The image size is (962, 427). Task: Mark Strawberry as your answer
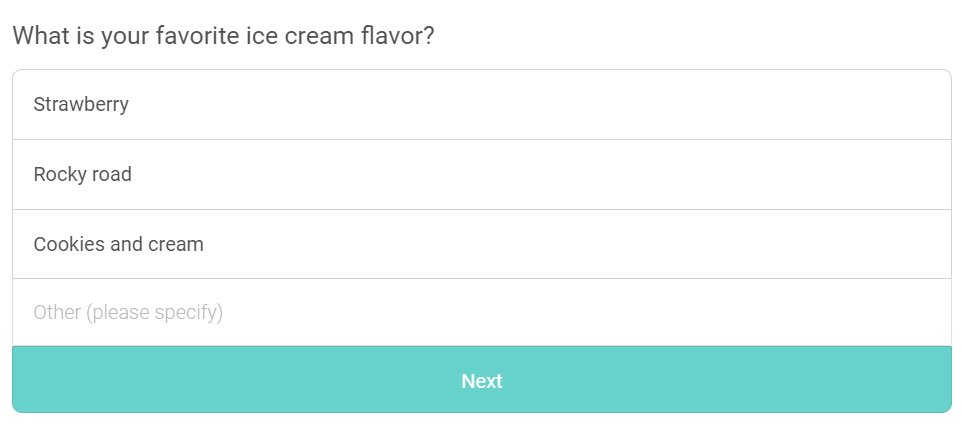482,104
